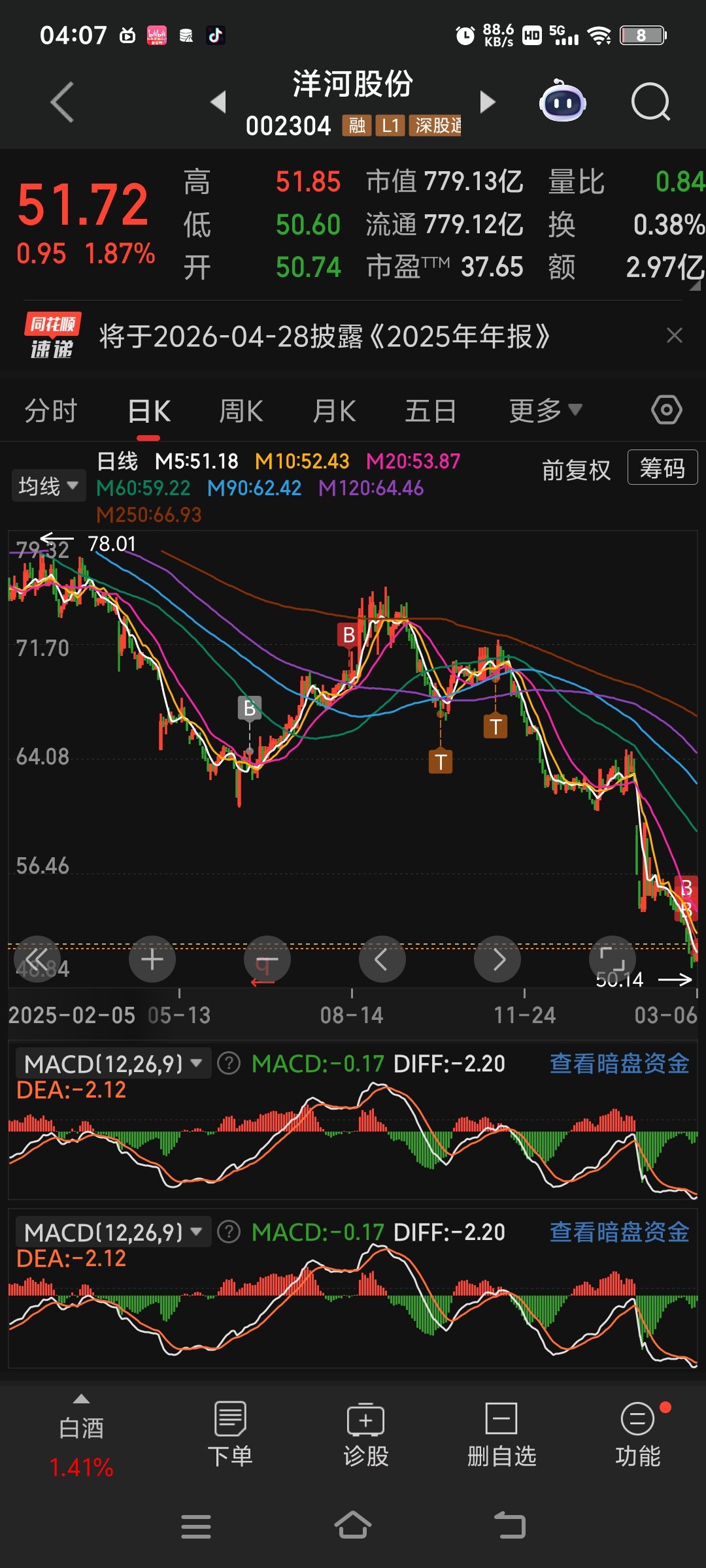The image size is (706, 1568).
Task: Switch to previous stock with left triangle
Action: (x=218, y=102)
